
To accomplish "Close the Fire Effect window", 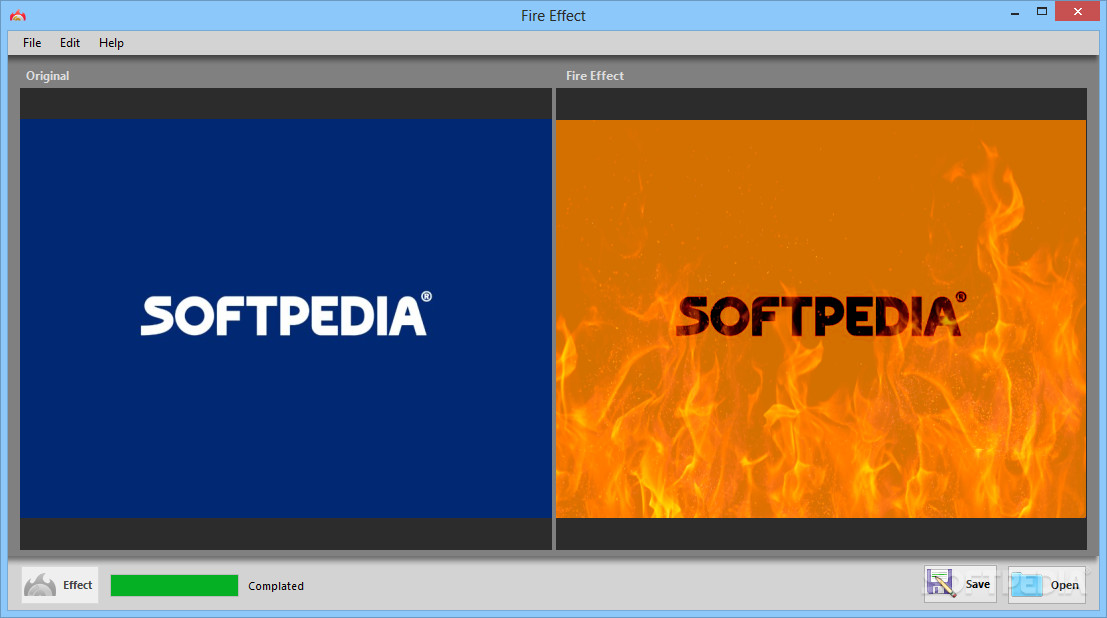I will [x=1077, y=11].
